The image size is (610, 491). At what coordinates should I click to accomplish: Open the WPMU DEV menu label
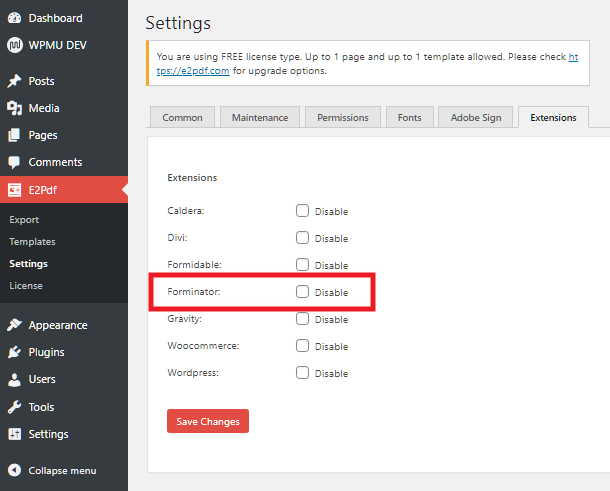(58, 45)
